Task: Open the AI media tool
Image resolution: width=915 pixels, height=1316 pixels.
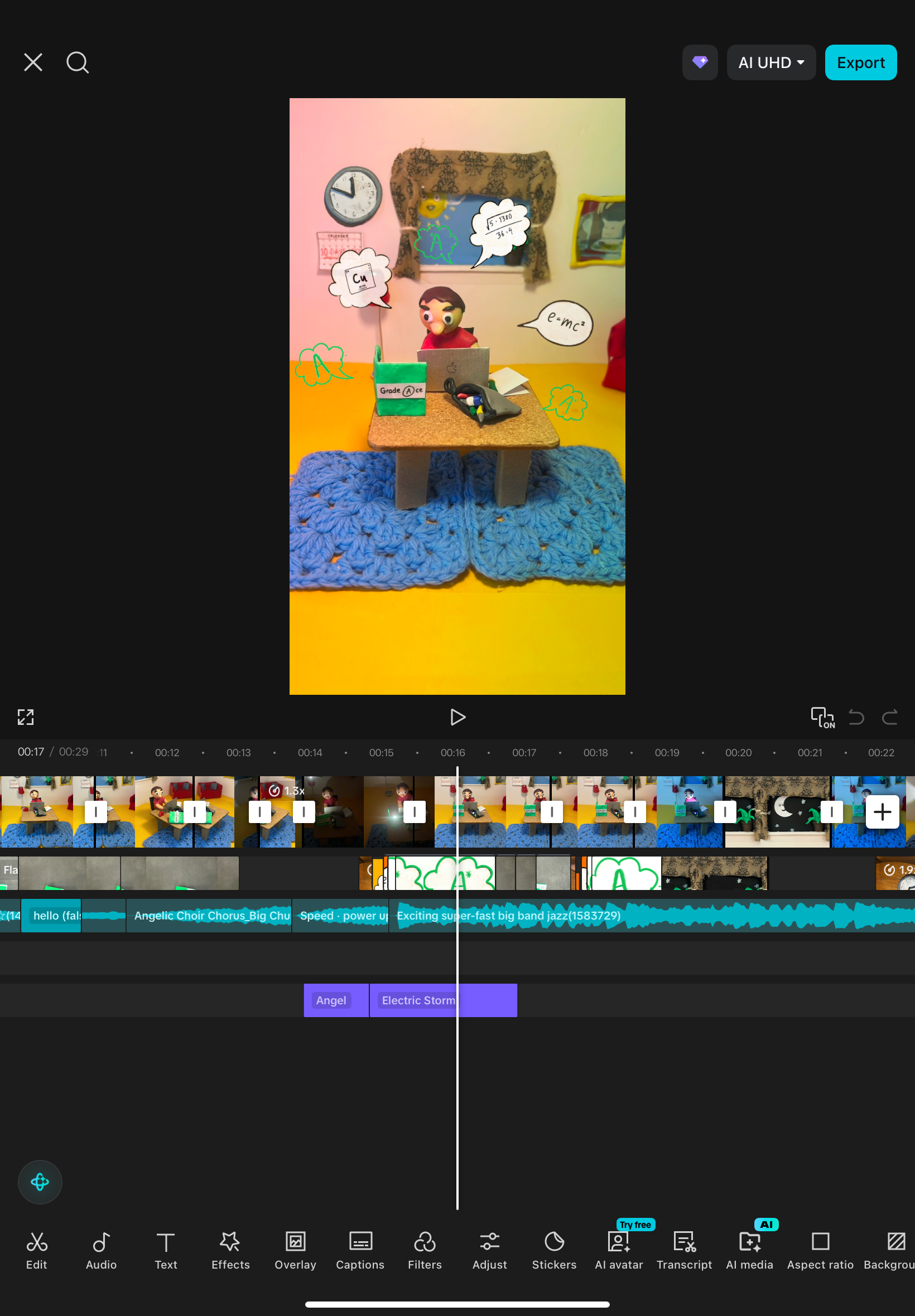Action: point(749,1251)
